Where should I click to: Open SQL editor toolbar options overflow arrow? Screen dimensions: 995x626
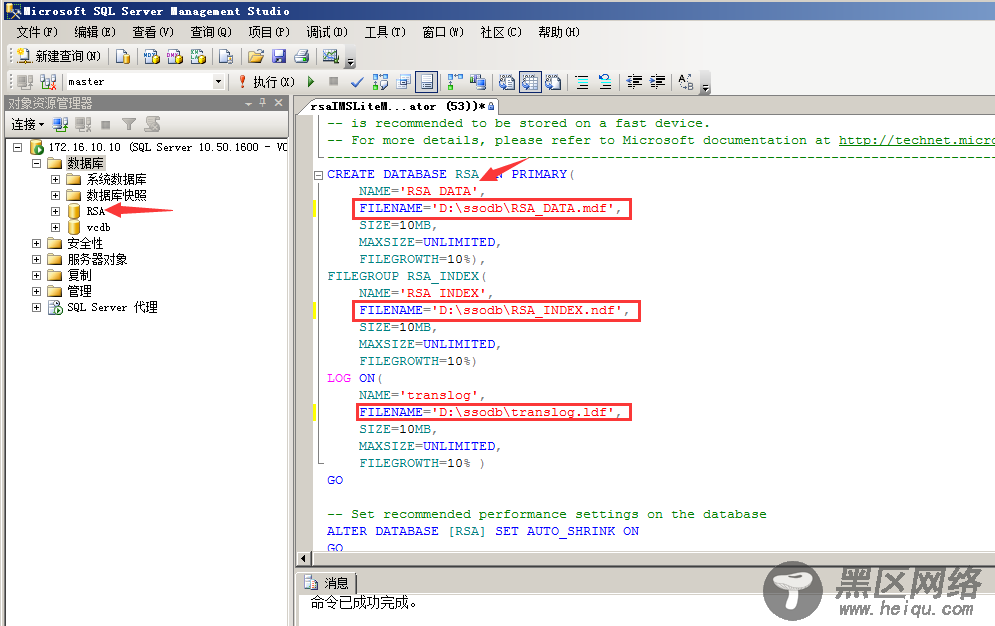705,86
